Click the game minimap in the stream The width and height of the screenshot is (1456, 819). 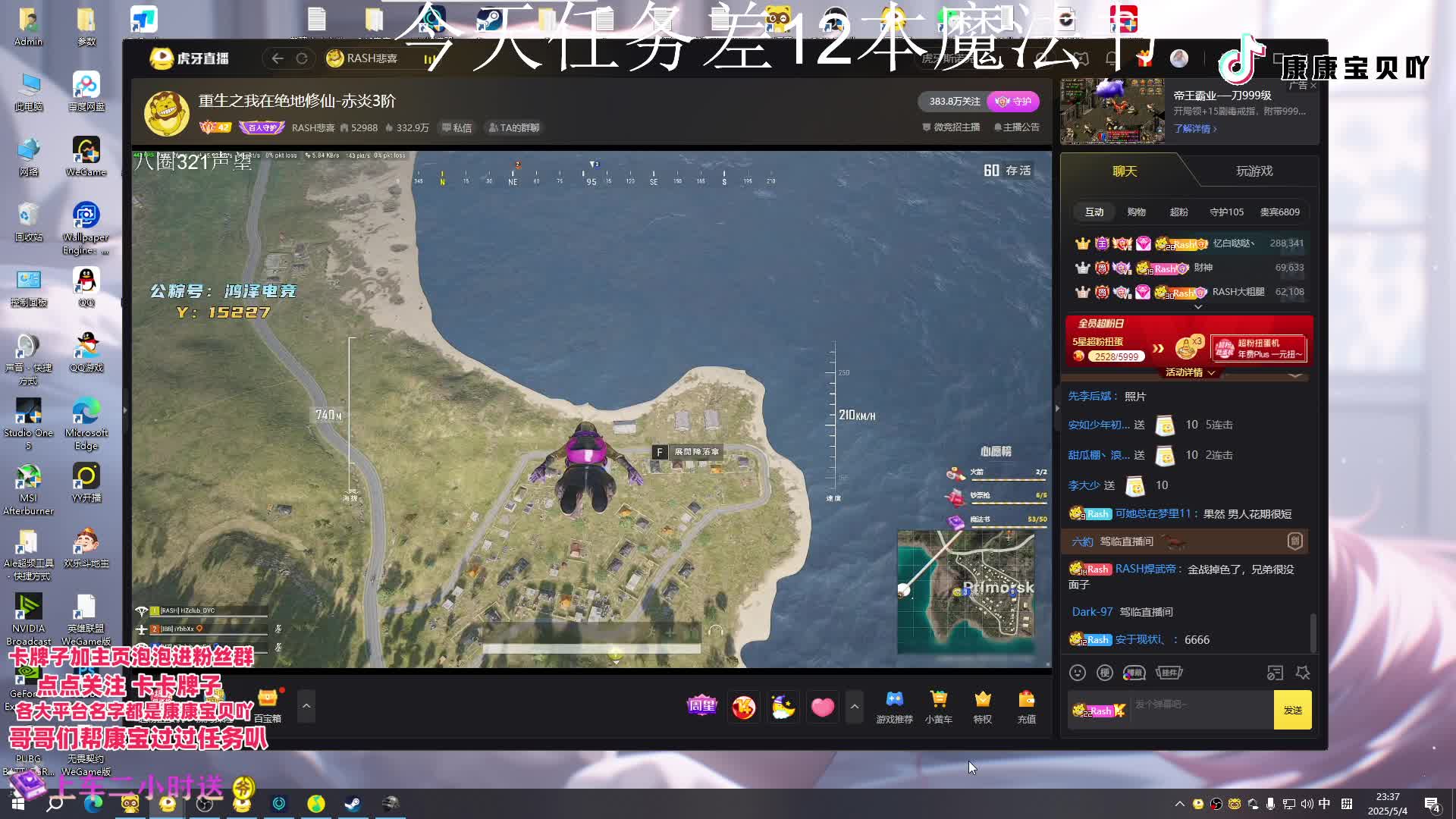(966, 592)
